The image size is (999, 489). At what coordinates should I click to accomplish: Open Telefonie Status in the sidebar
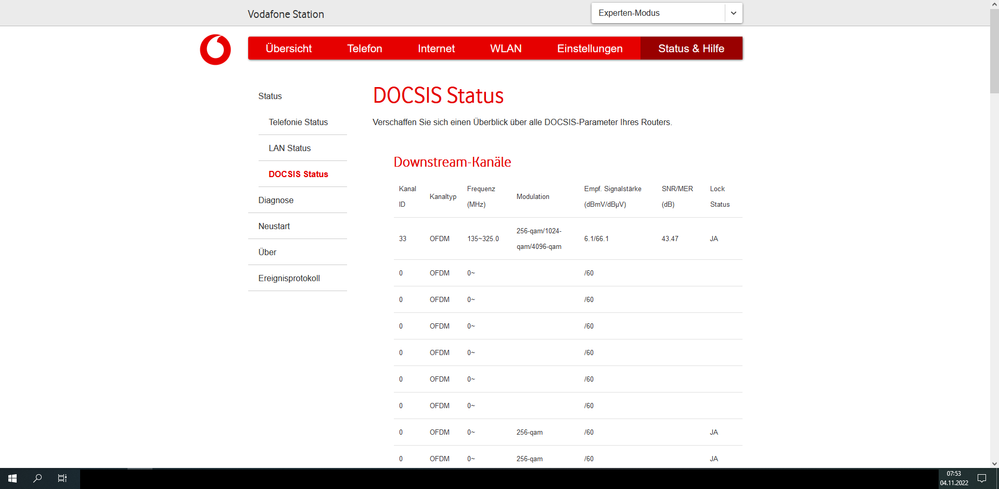[x=298, y=122]
